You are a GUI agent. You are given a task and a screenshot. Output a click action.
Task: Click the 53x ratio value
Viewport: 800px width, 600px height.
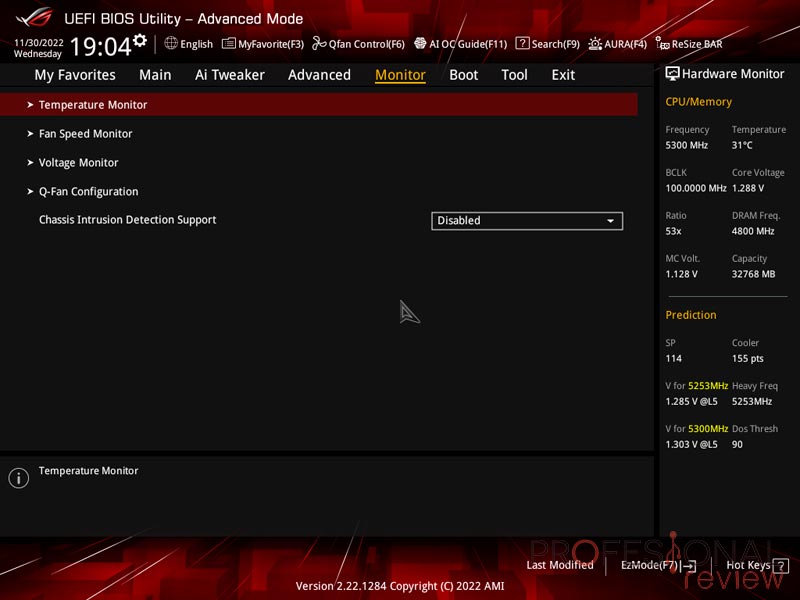[673, 231]
